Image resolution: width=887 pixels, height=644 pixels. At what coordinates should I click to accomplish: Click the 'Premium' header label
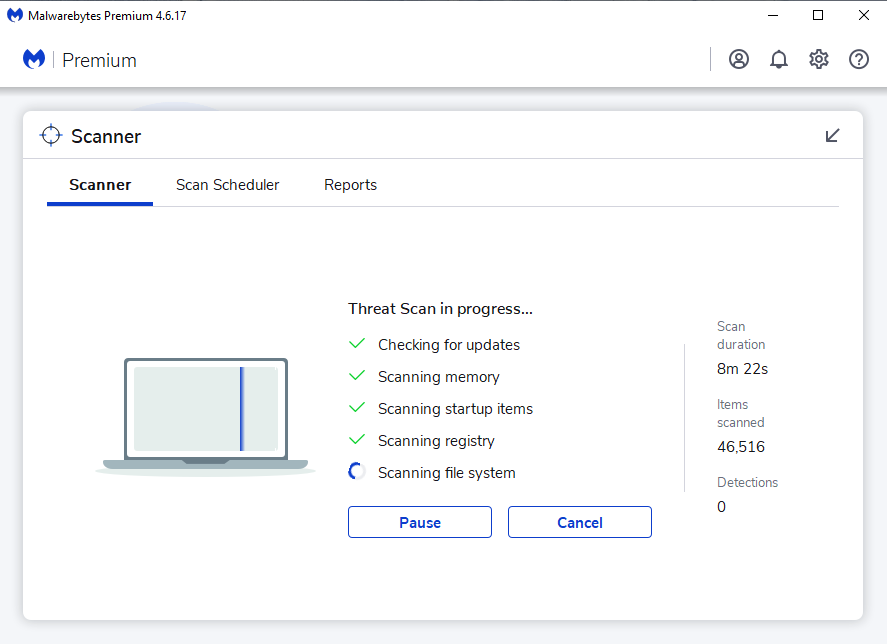pos(99,60)
